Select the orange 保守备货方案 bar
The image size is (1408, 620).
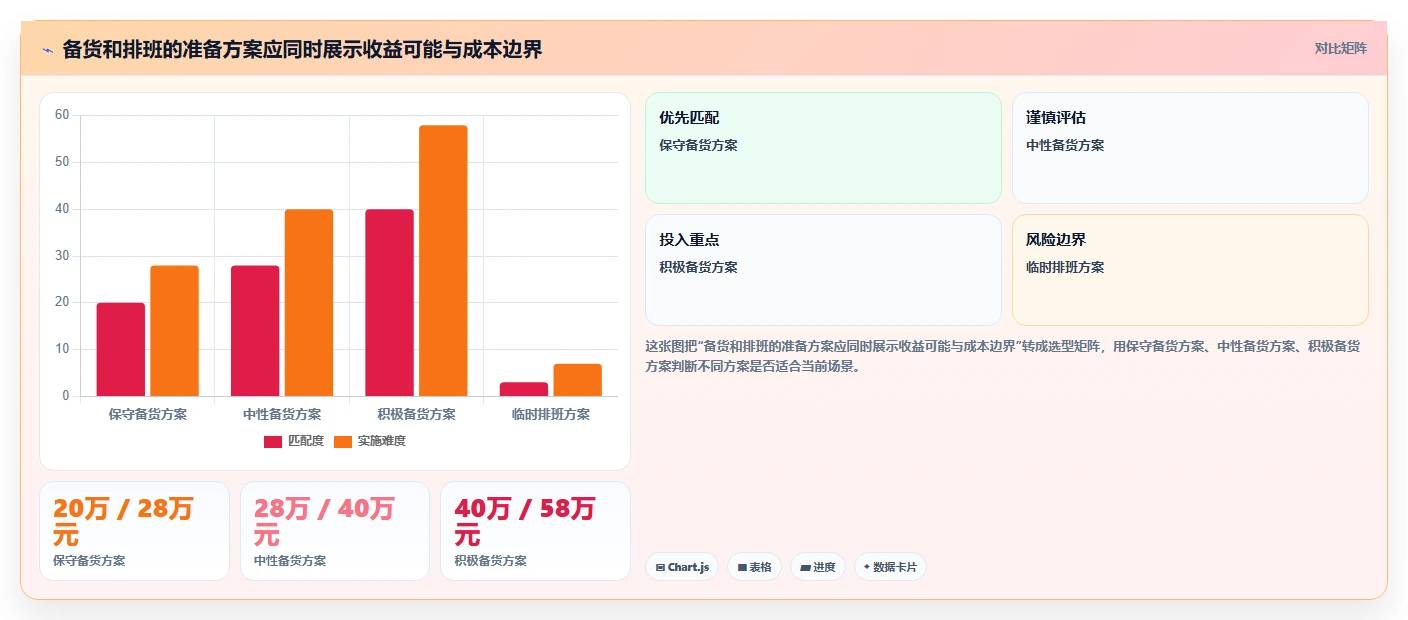(175, 331)
